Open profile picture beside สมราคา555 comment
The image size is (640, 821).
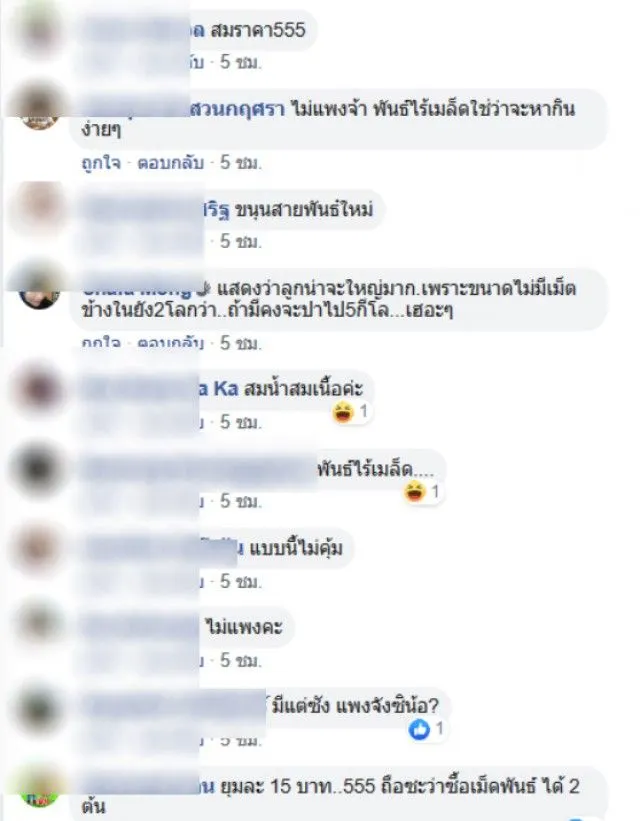39,30
